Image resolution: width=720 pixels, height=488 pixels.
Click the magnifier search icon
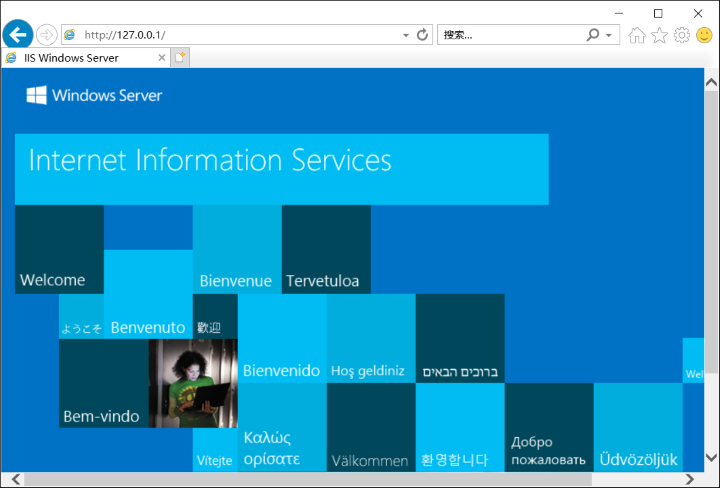coord(593,35)
